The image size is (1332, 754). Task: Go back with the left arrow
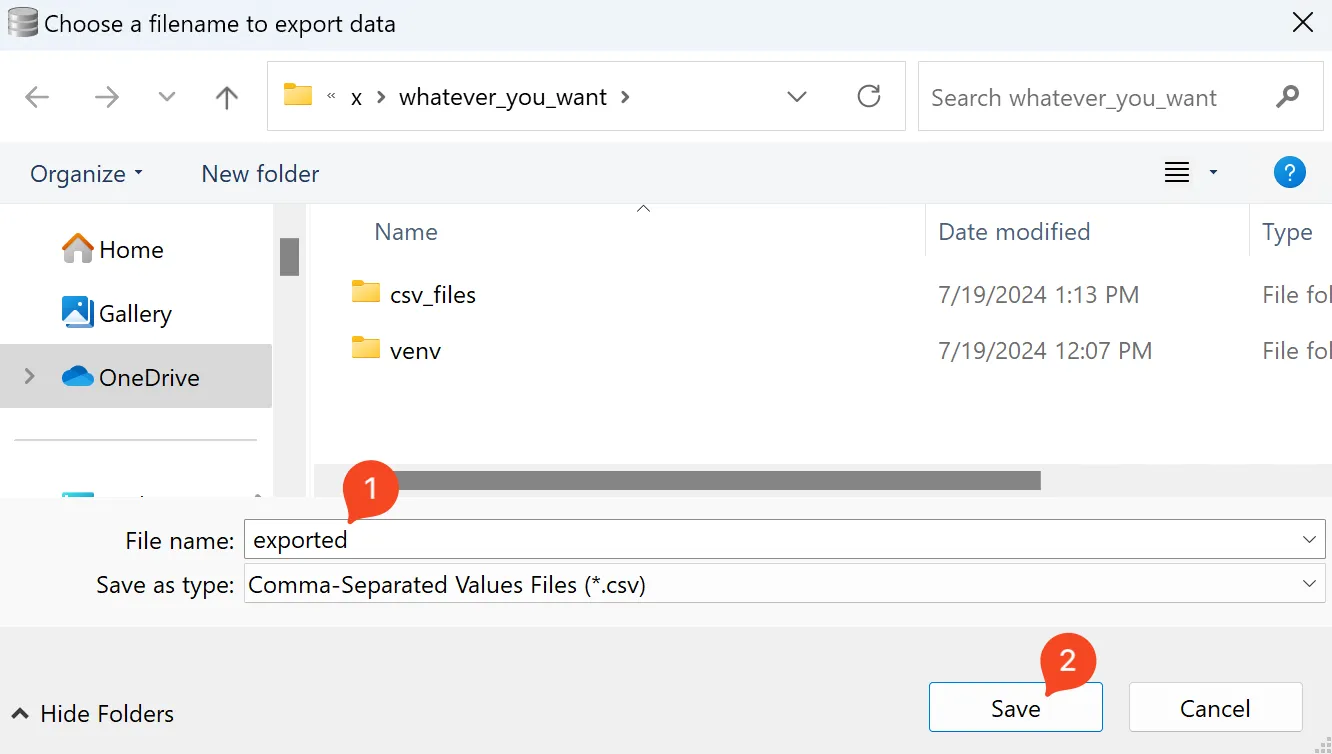37,97
